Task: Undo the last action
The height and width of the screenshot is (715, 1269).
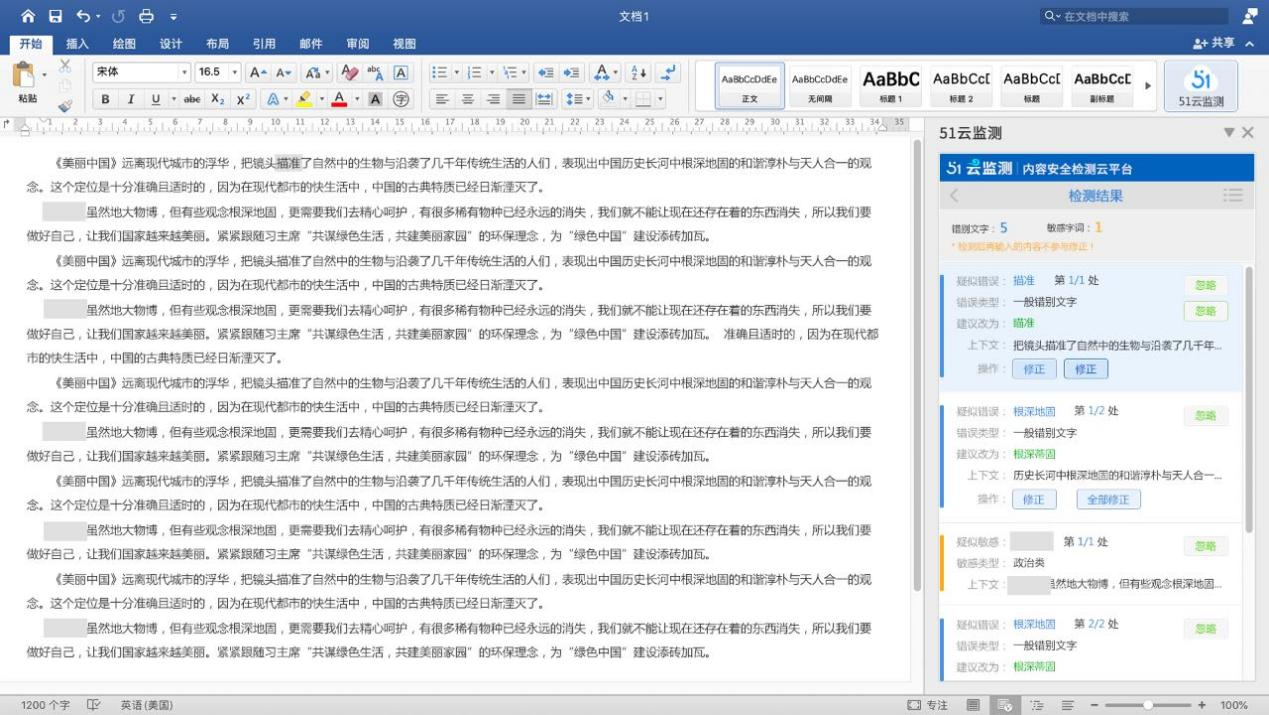Action: click(x=83, y=16)
